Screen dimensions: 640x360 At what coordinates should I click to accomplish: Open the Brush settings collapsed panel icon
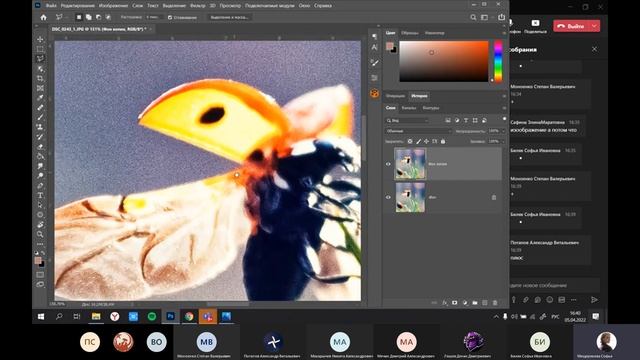point(374,62)
